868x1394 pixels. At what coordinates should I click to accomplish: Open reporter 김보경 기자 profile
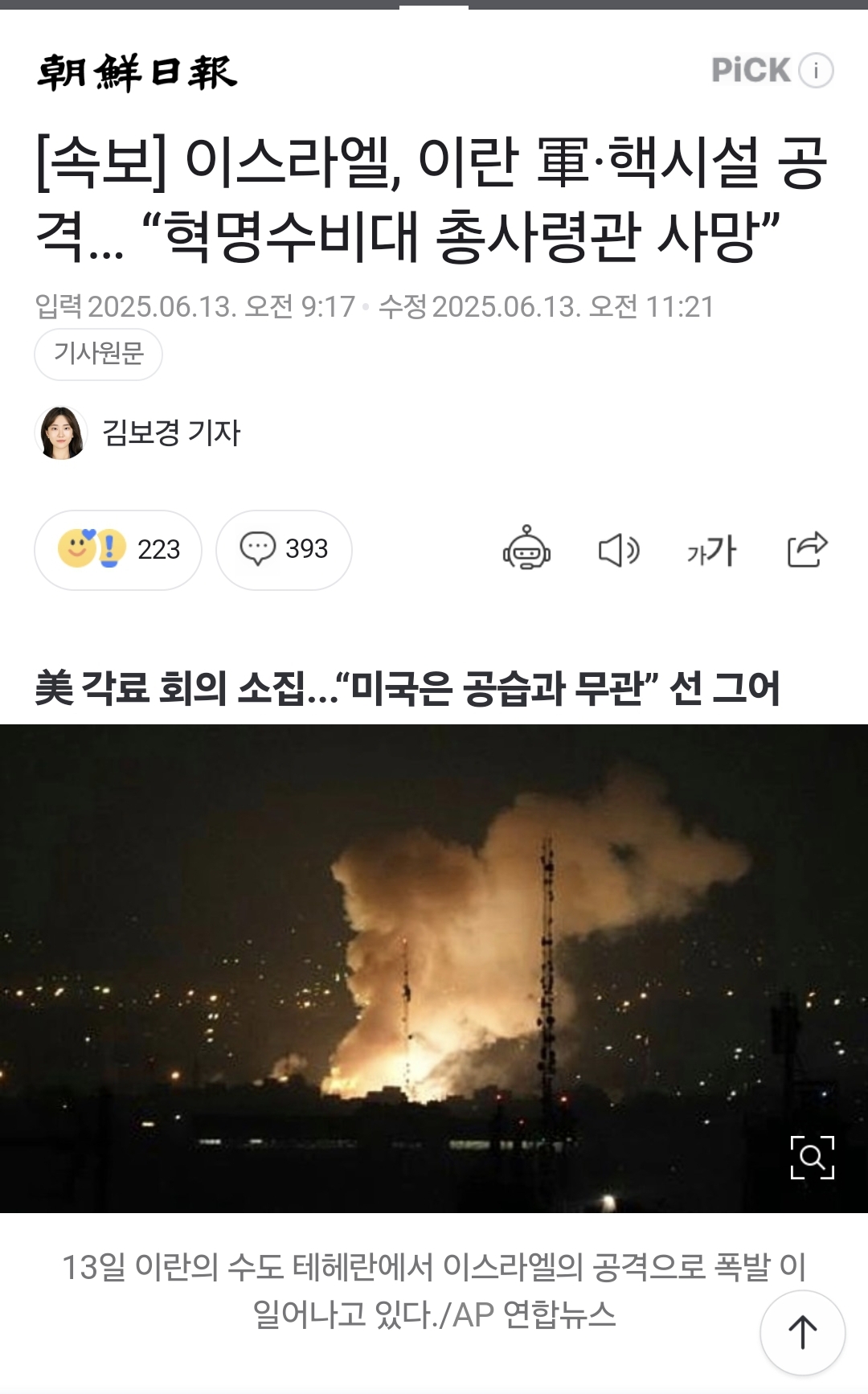coord(171,433)
